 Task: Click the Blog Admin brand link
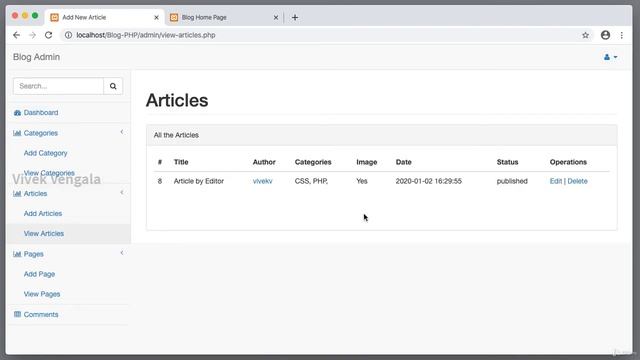click(x=36, y=57)
